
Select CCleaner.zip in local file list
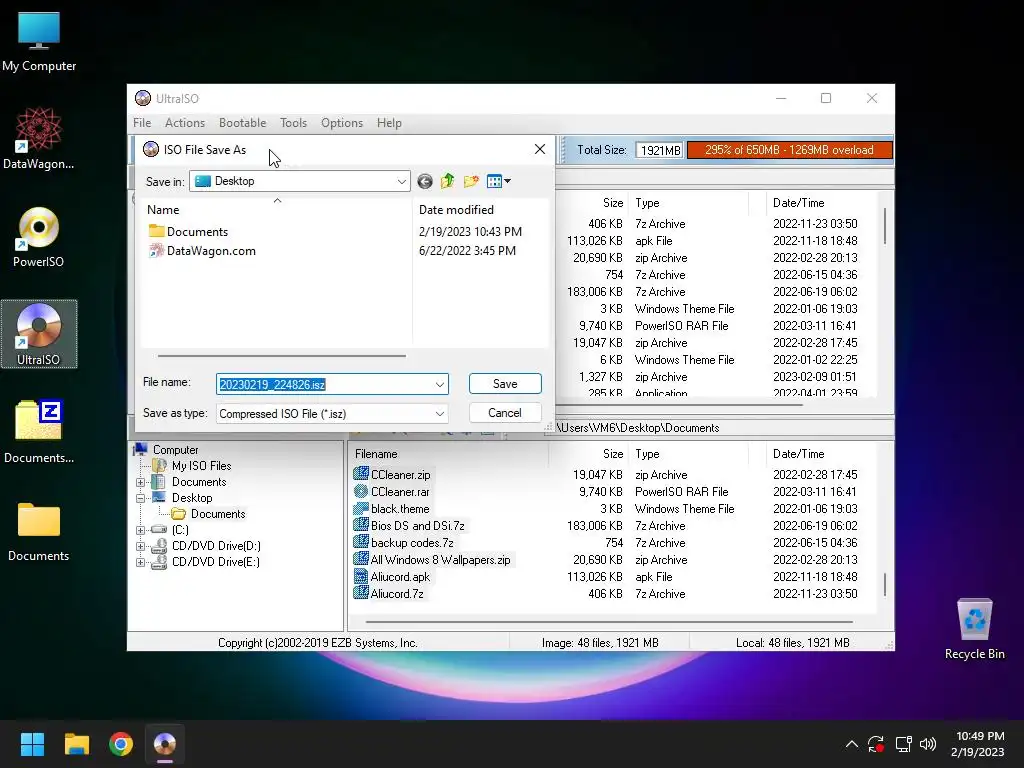click(392, 475)
